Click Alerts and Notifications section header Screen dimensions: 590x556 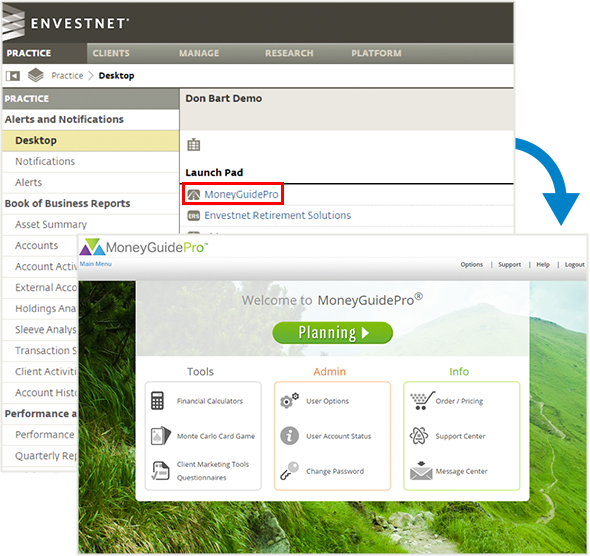pos(64,119)
